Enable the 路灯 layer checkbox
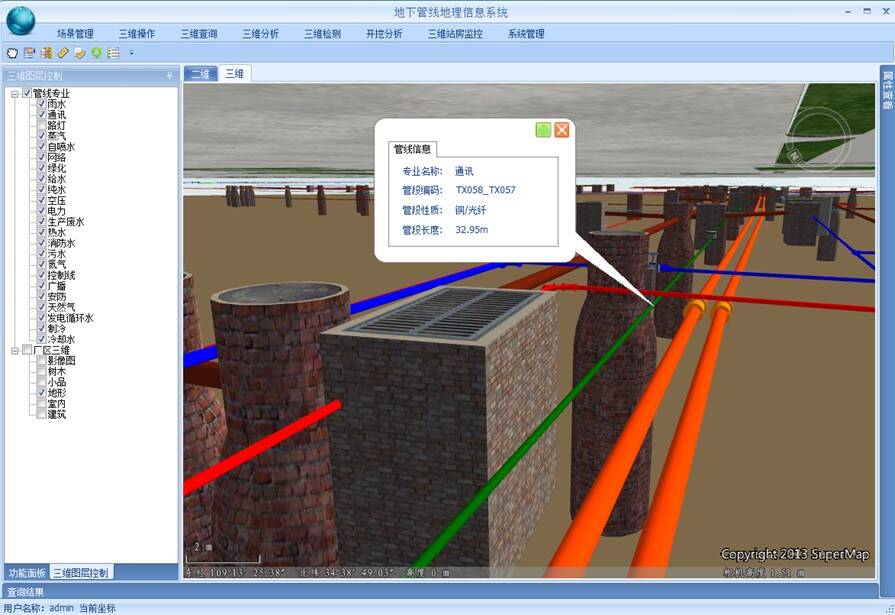 click(x=42, y=126)
